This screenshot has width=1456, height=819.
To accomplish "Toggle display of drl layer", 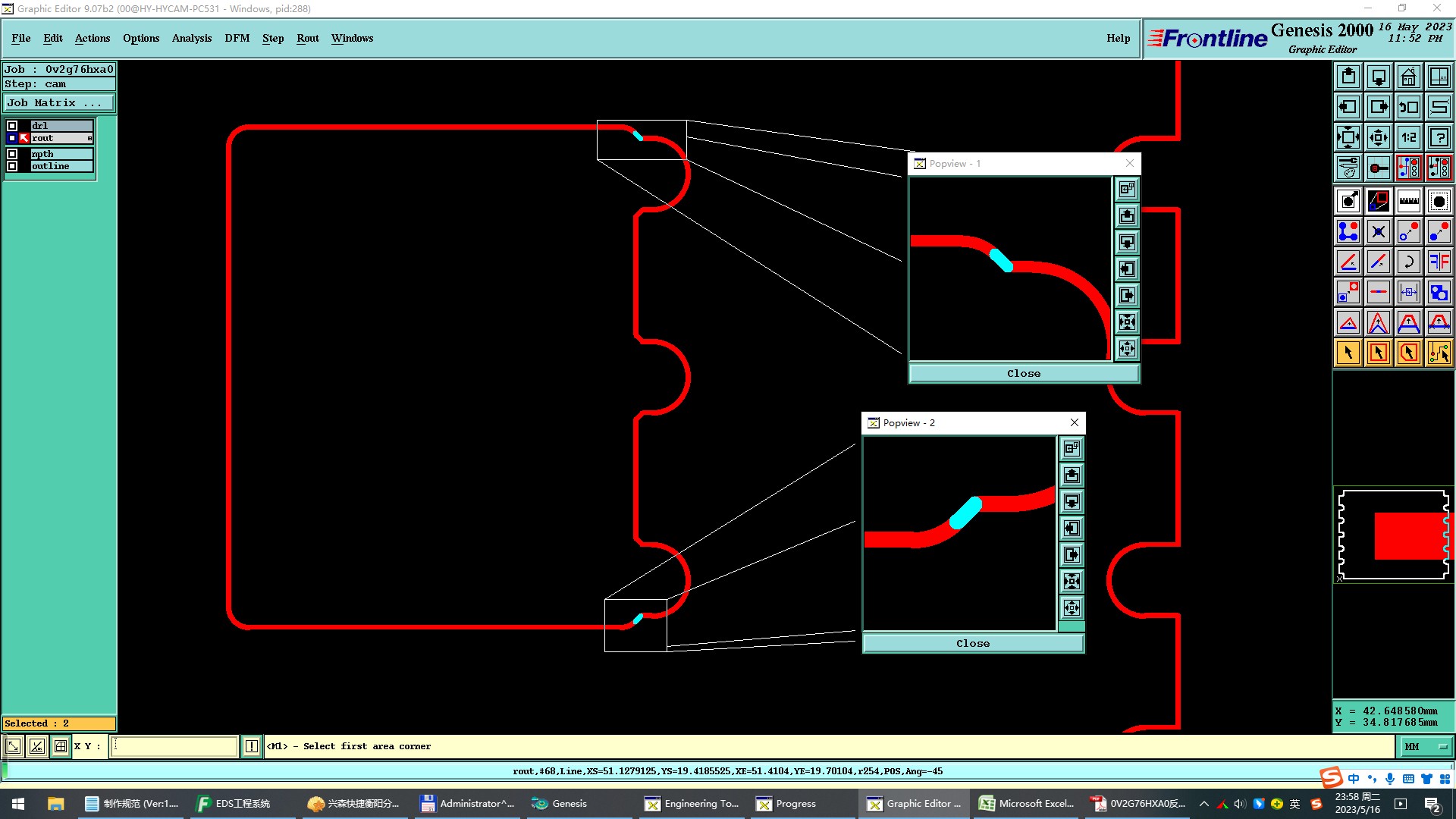I will pos(12,126).
